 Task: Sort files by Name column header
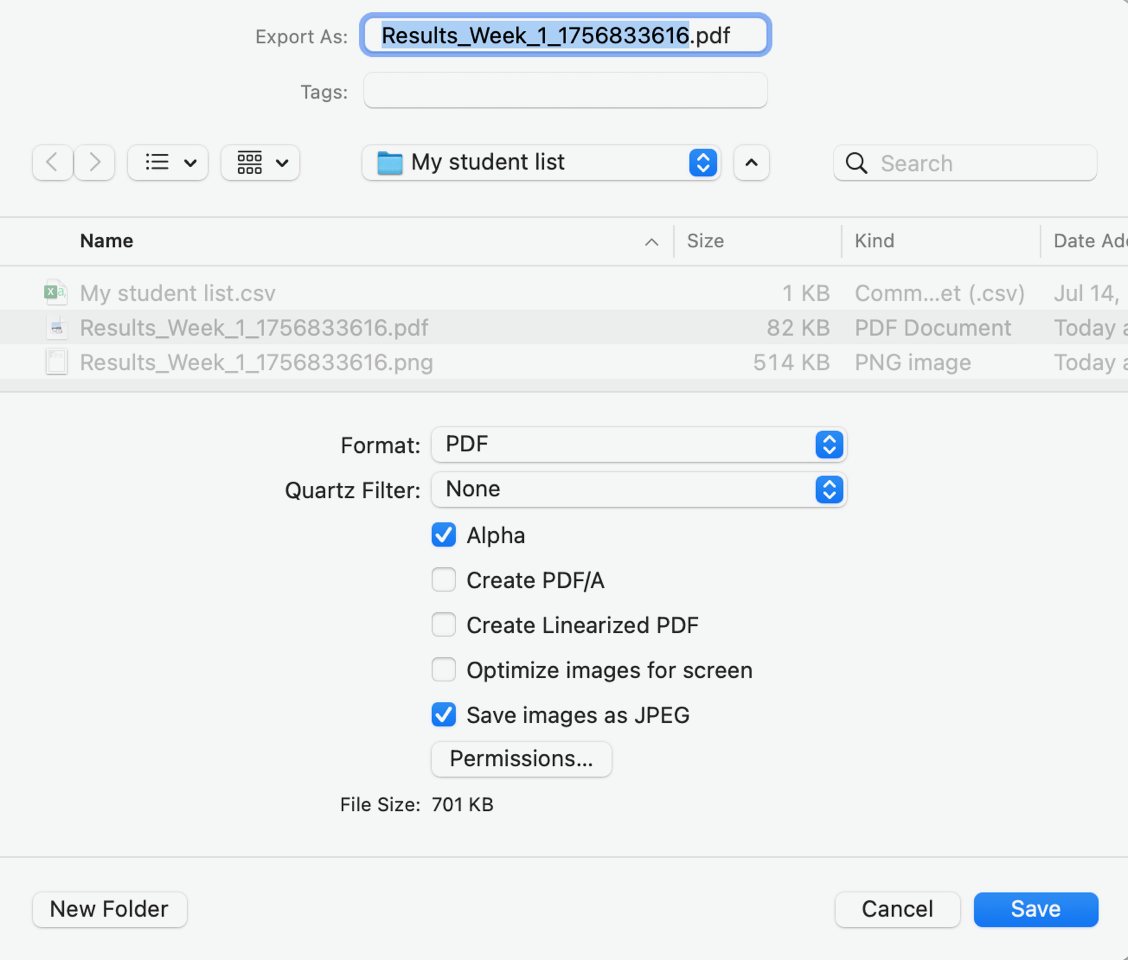(x=107, y=241)
